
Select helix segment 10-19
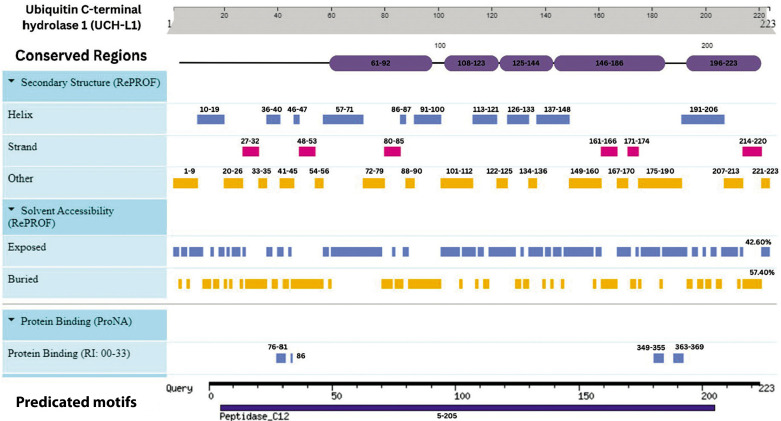click(x=211, y=119)
